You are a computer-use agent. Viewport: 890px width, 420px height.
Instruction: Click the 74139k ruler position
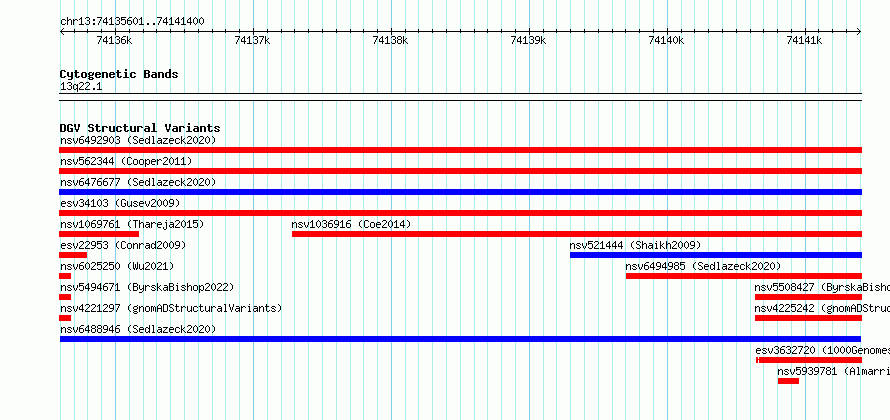tap(528, 40)
